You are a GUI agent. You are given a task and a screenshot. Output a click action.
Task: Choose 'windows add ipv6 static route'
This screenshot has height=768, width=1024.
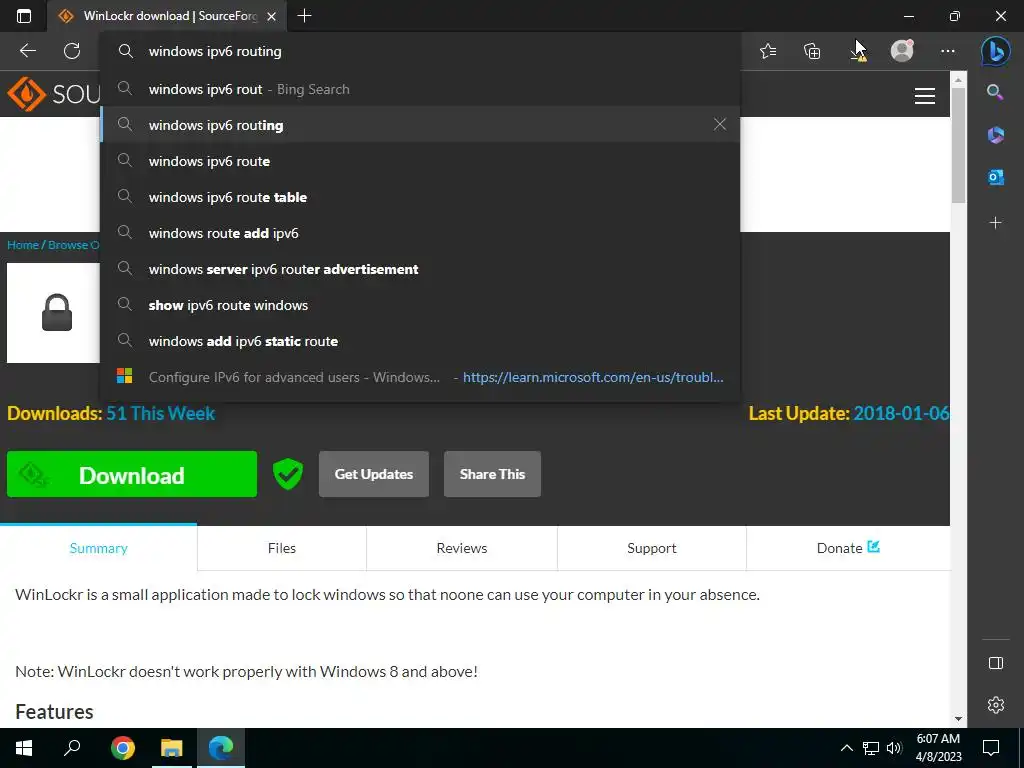pyautogui.click(x=420, y=340)
